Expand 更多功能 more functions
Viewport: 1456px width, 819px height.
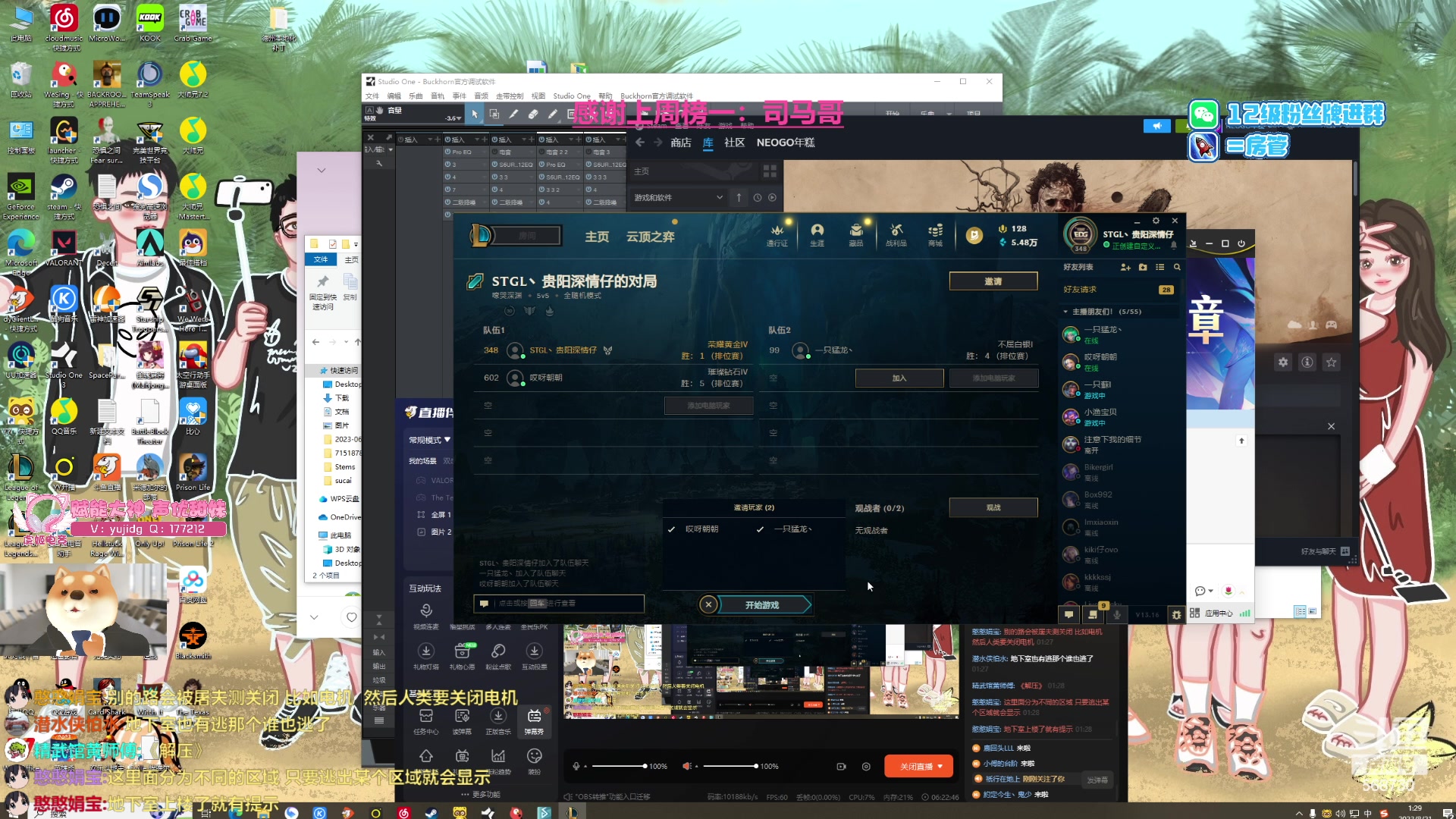tap(480, 795)
